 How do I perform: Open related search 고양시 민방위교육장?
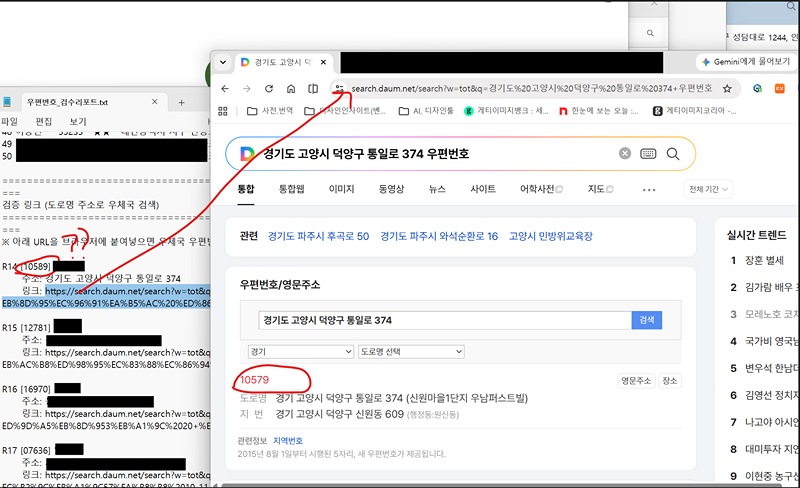(551, 236)
